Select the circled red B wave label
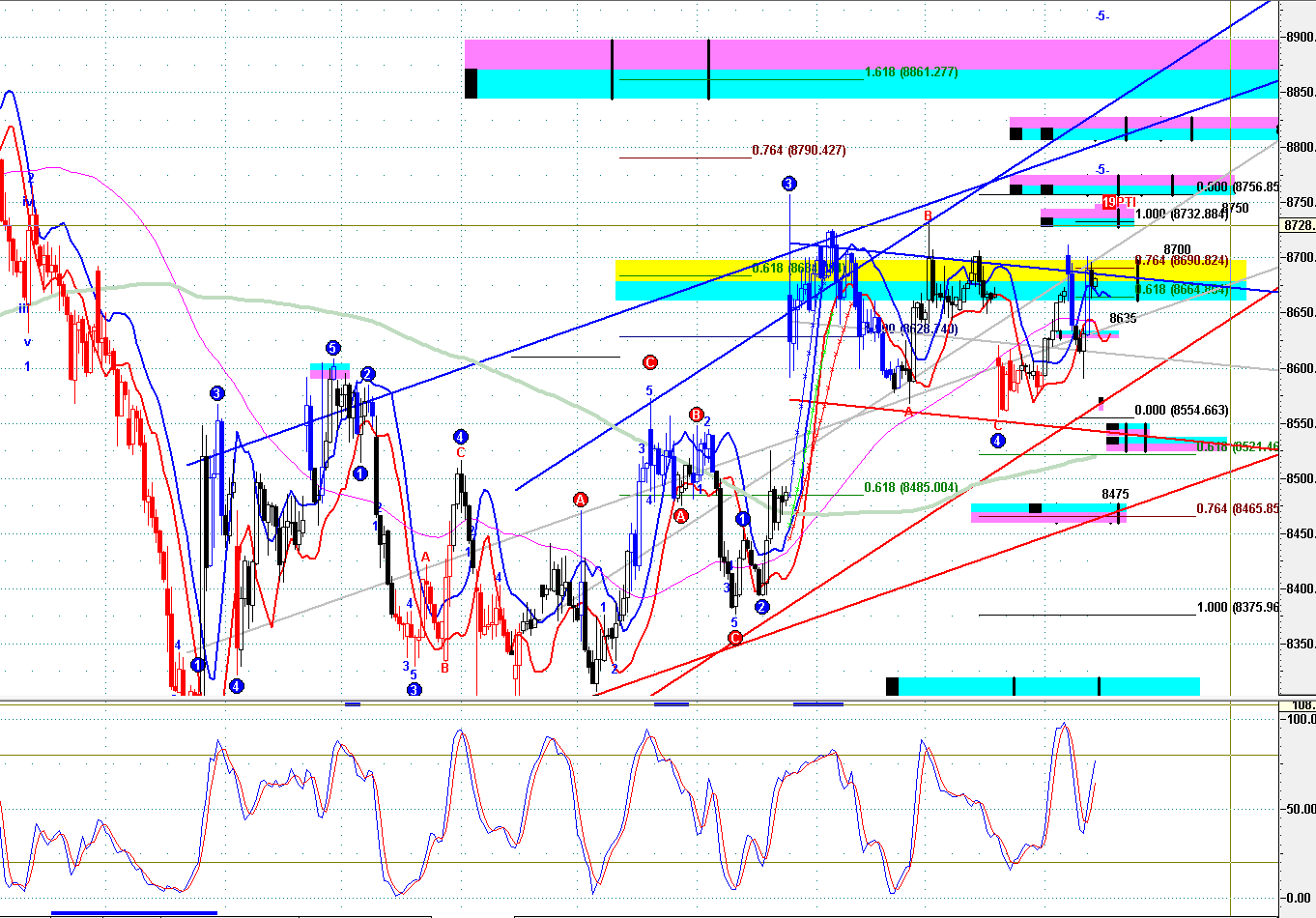 tap(696, 415)
